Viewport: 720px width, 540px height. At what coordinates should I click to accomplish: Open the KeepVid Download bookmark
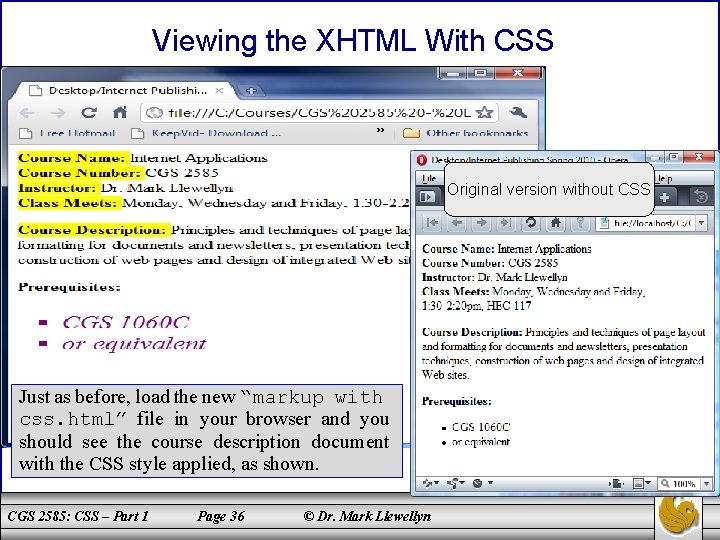[206, 134]
